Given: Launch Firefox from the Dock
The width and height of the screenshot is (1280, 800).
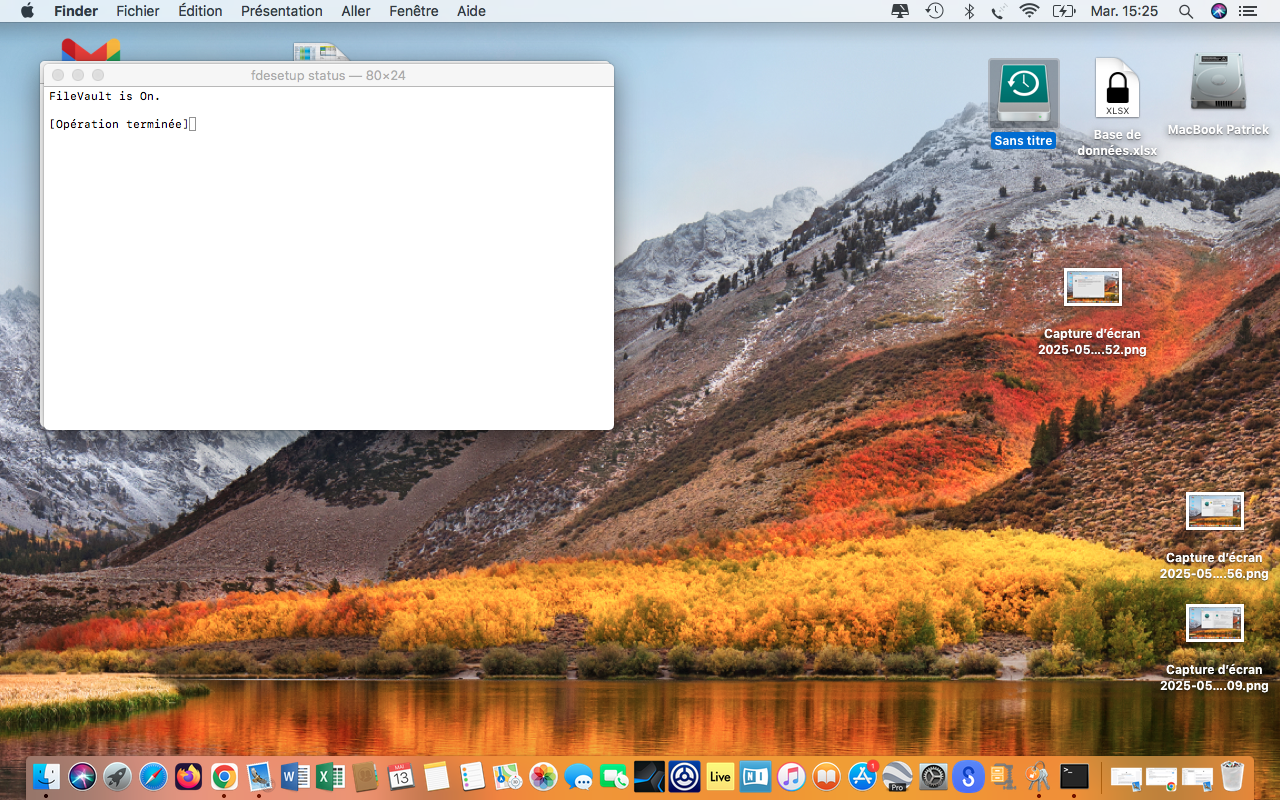Looking at the screenshot, I should click(188, 776).
